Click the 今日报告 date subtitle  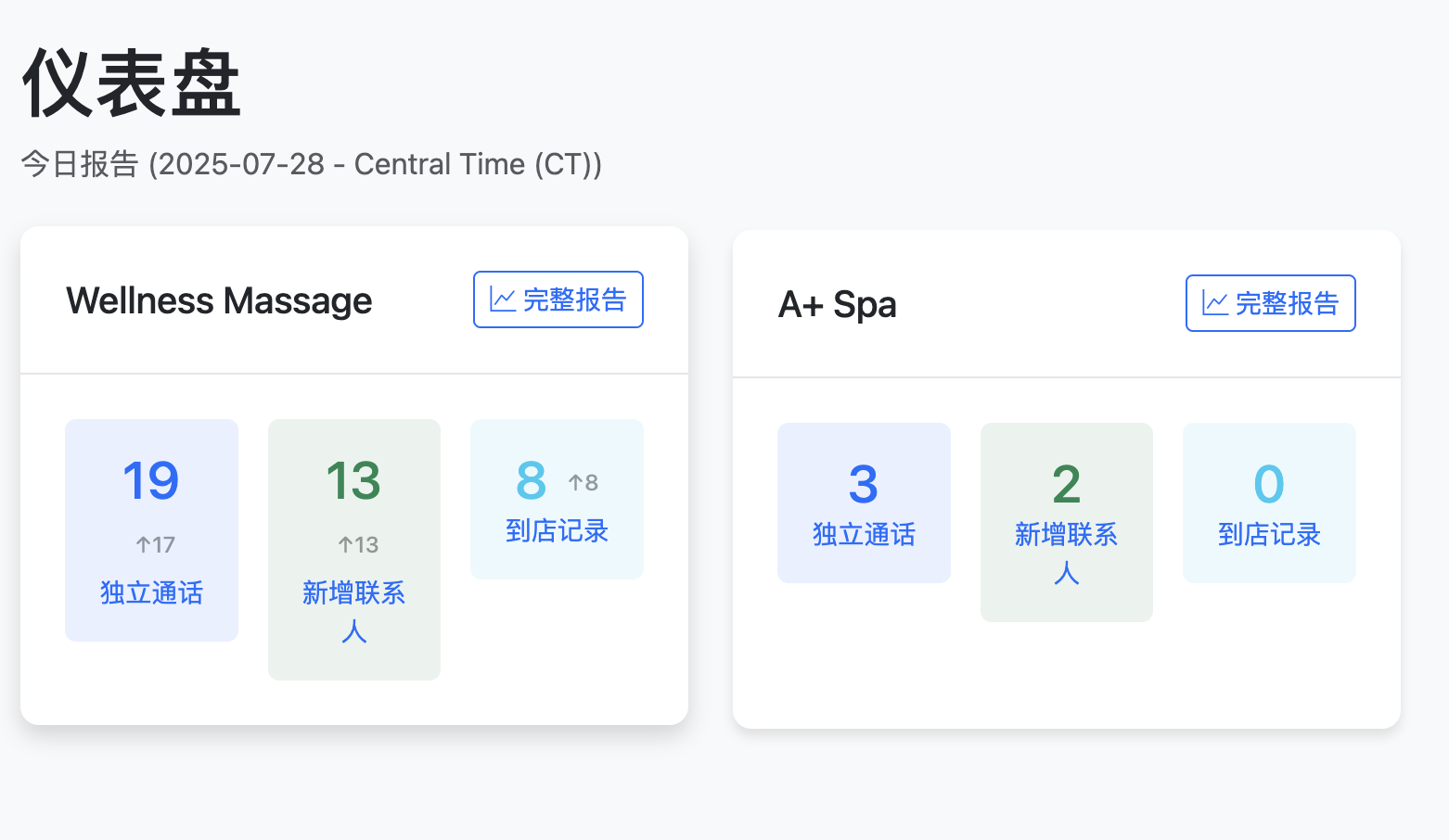(312, 164)
